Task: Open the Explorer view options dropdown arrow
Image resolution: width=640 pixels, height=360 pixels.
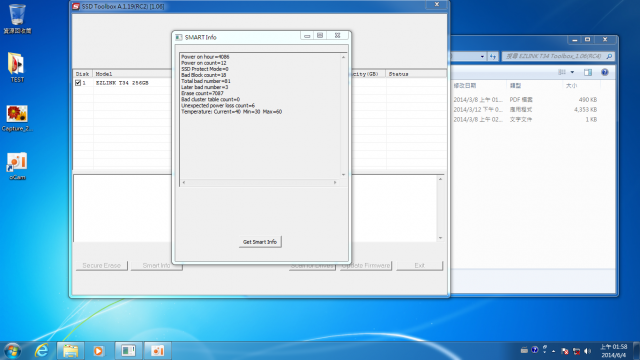Action: 572,72
